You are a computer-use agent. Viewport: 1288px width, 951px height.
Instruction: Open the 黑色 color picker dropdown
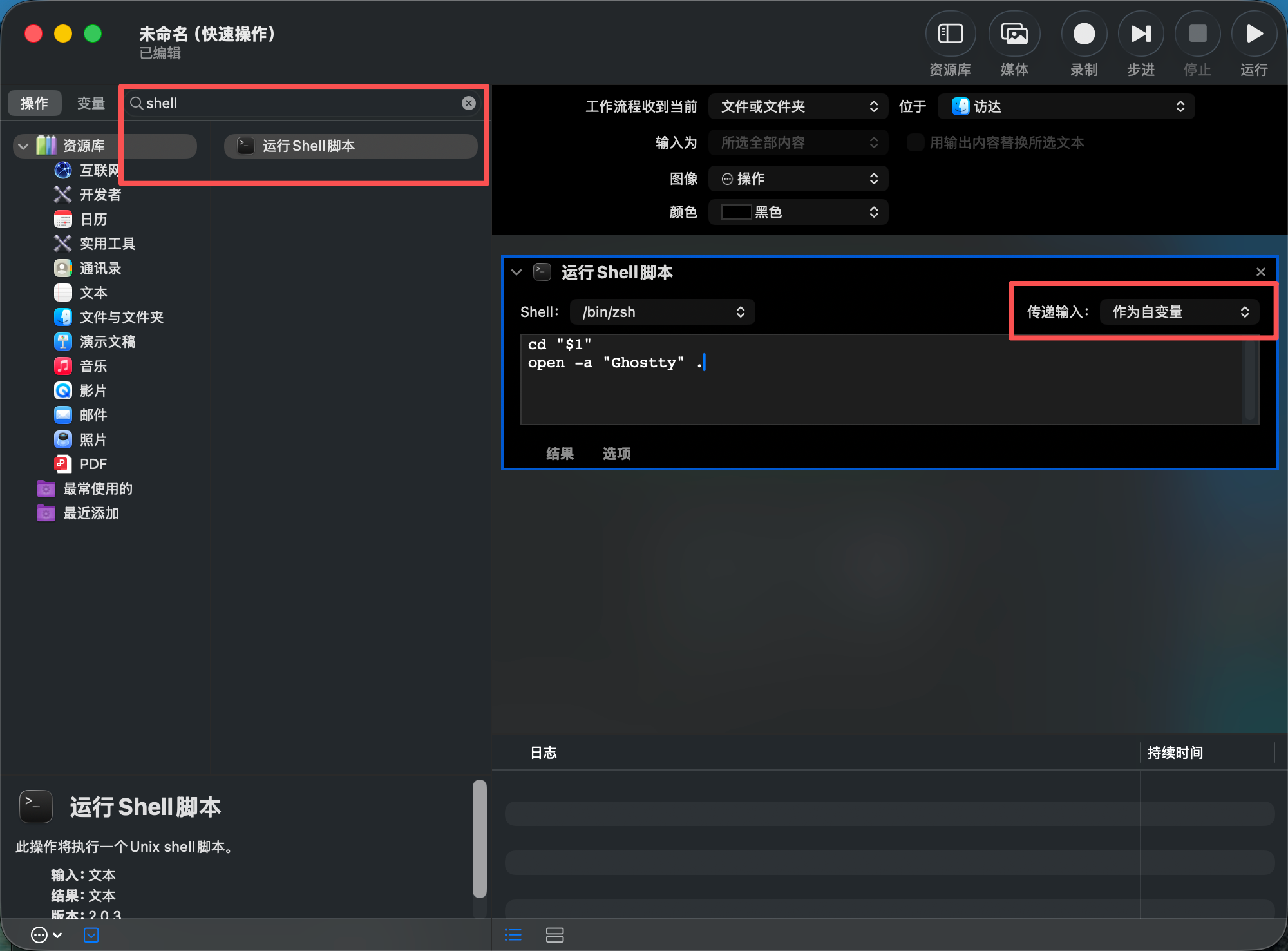(798, 212)
